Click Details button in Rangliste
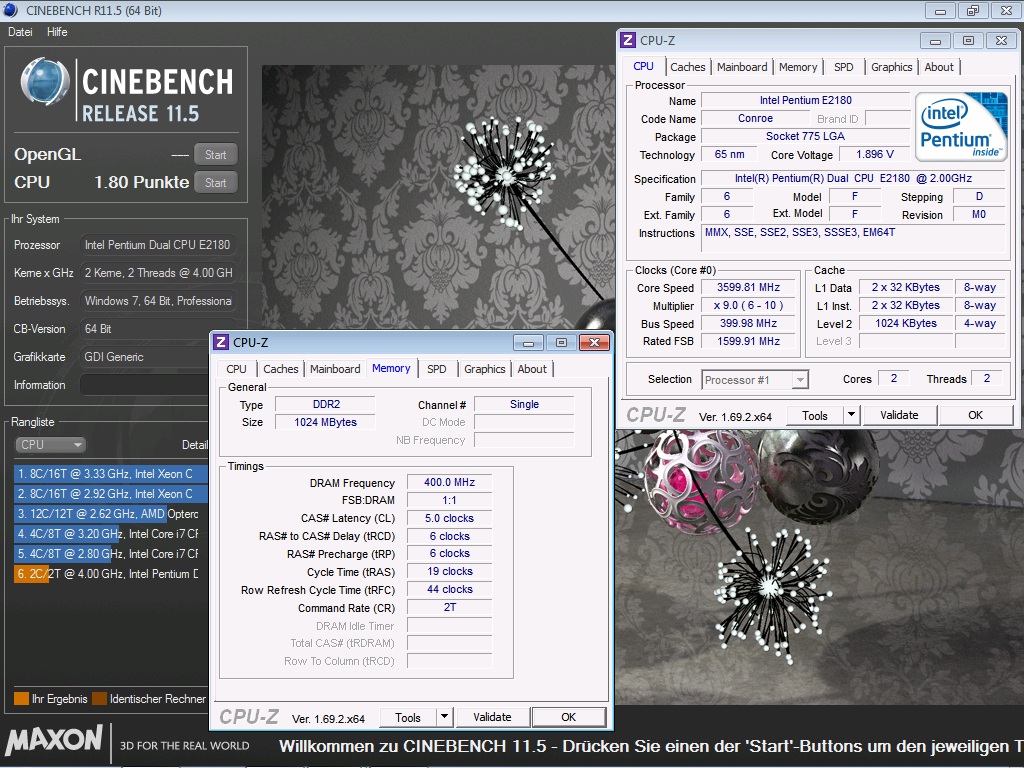The height and width of the screenshot is (768, 1024). coord(195,445)
